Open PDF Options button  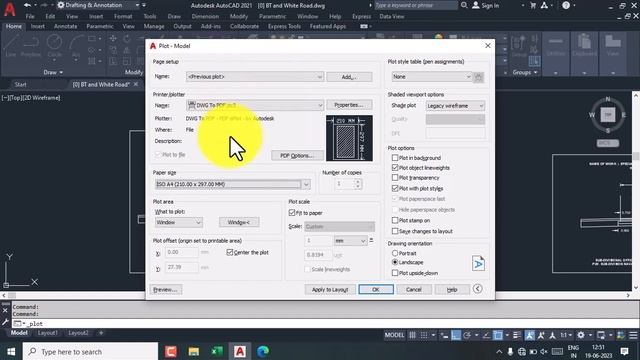297,156
